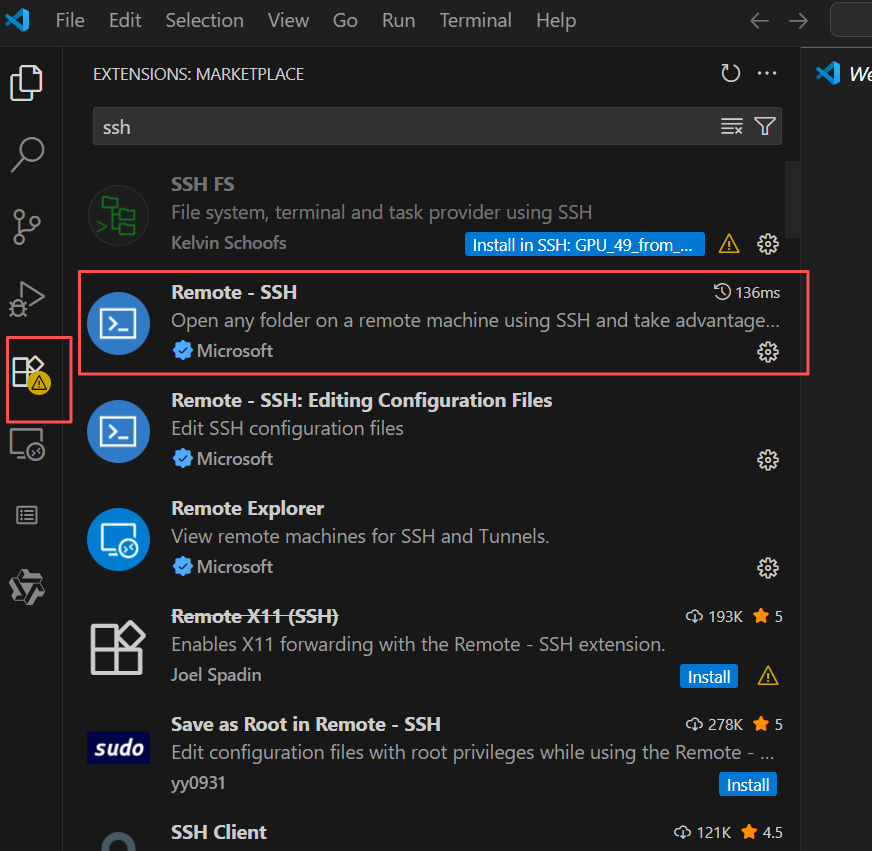Click Install in SSH: GPU_49_from button
The width and height of the screenshot is (872, 851).
coord(584,244)
